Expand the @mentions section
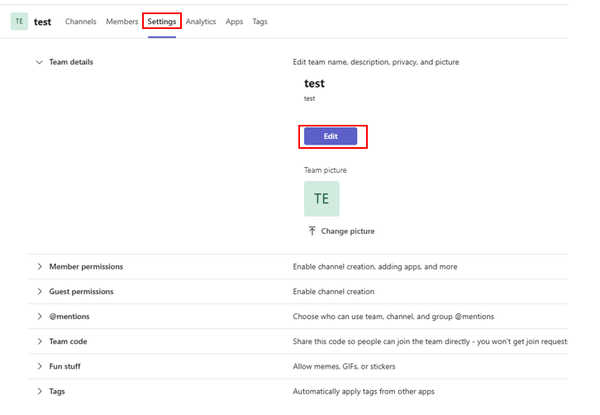Image resolution: width=600 pixels, height=415 pixels. pyautogui.click(x=39, y=316)
